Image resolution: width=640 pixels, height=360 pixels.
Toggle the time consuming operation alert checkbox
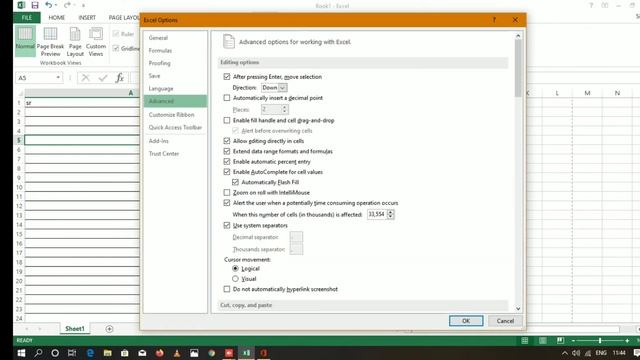point(227,202)
